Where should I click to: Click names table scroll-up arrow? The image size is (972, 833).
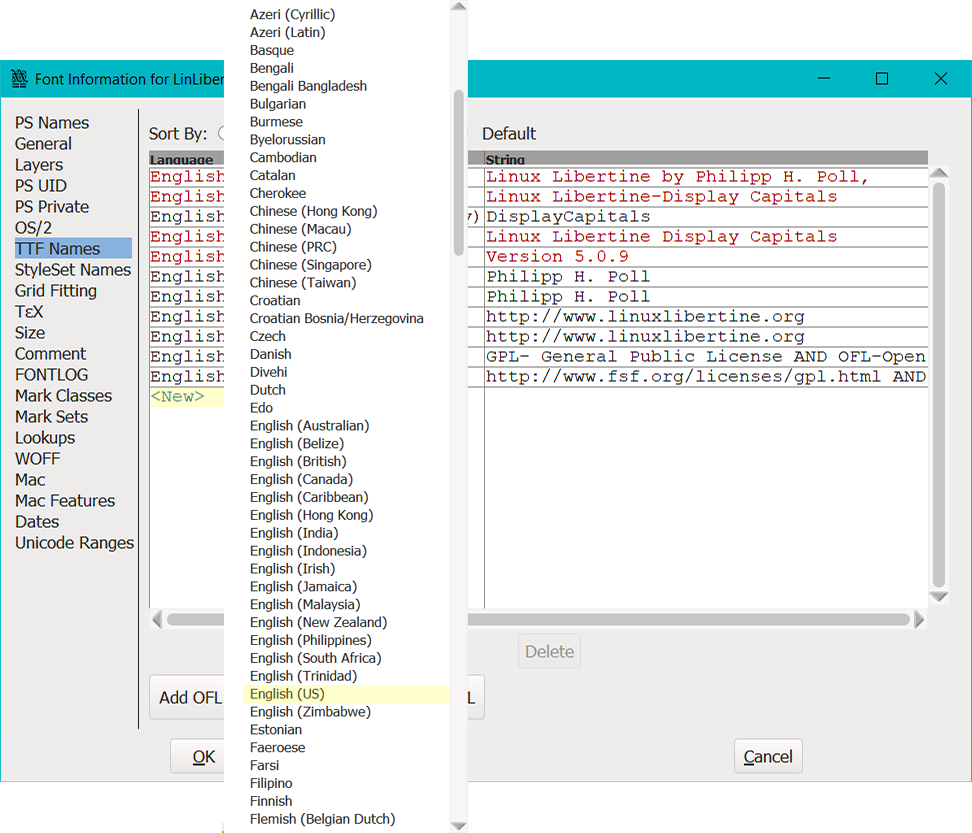click(939, 173)
